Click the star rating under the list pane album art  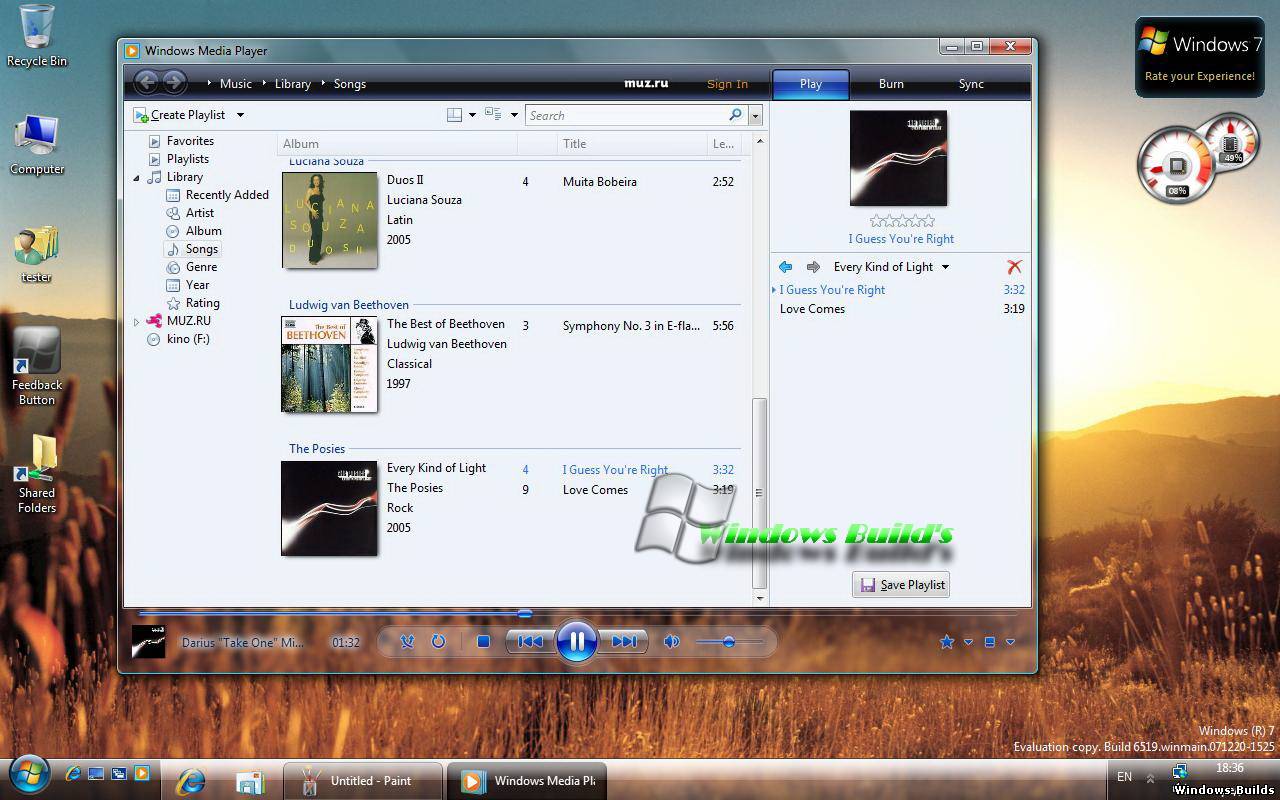[x=902, y=220]
